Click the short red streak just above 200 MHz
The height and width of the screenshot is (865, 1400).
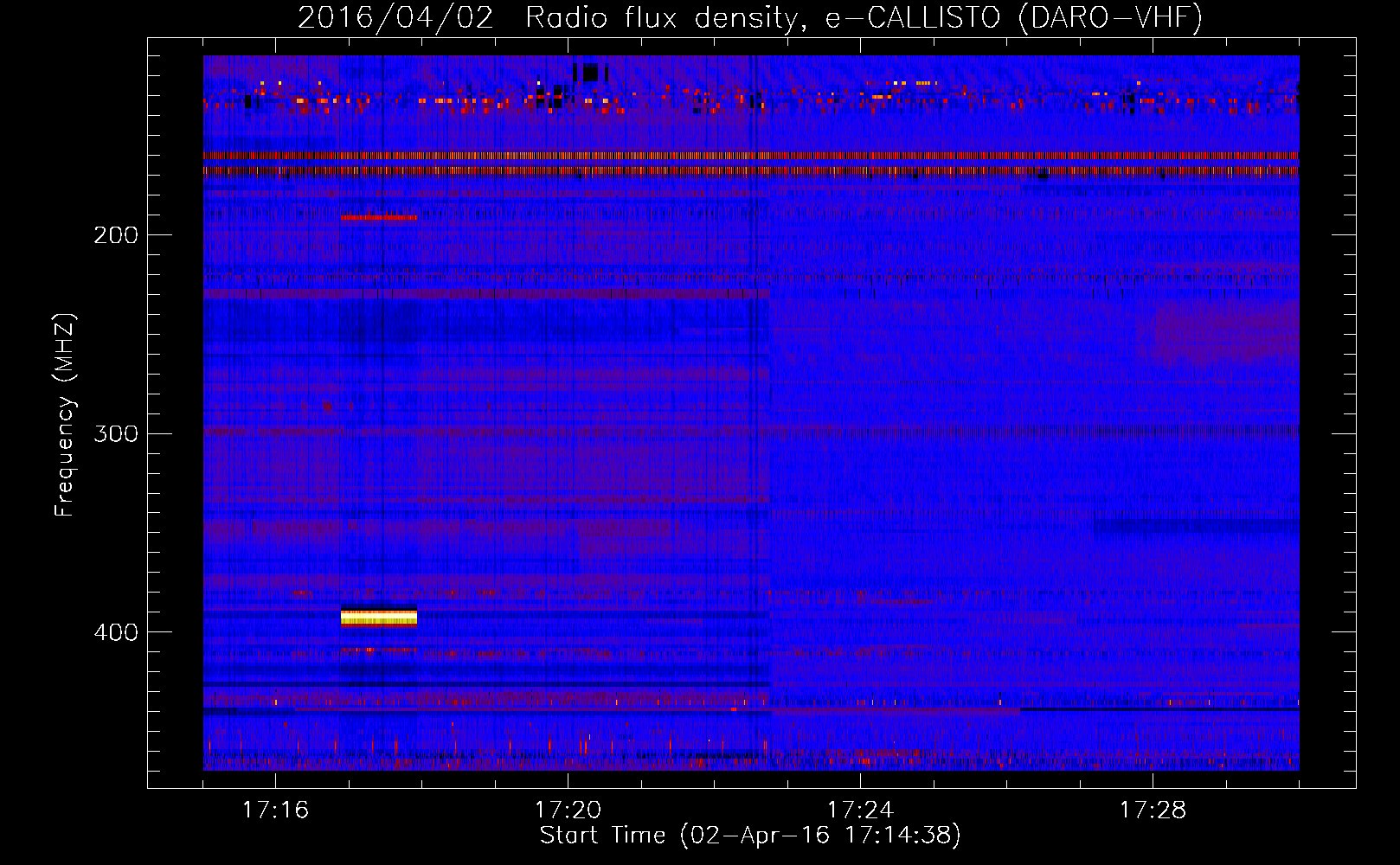(379, 217)
